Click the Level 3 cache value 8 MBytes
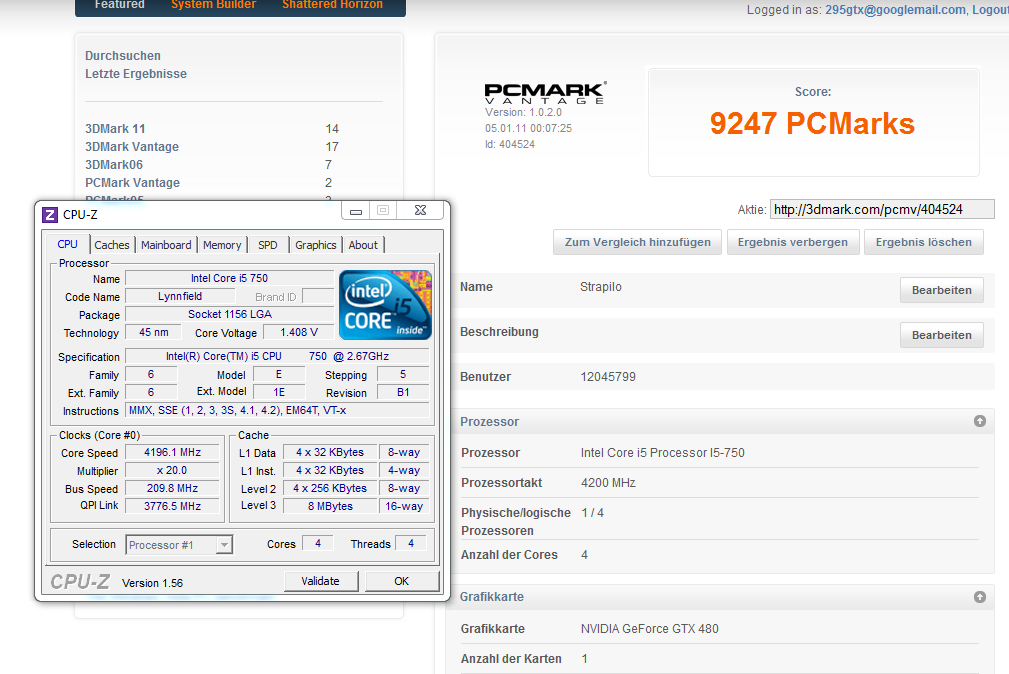The width and height of the screenshot is (1009, 674). (x=330, y=506)
